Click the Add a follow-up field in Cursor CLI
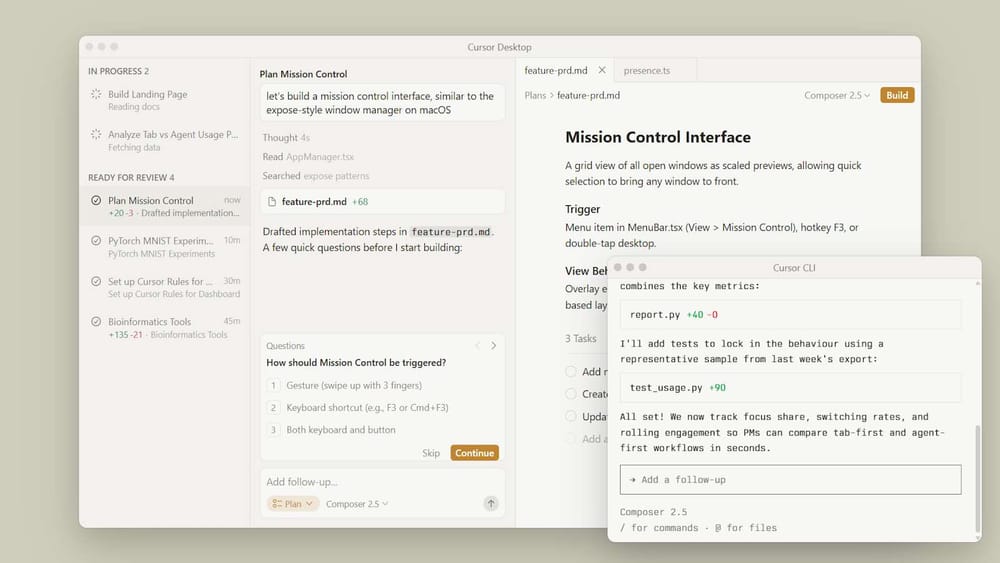Viewport: 1000px width, 563px height. coord(790,479)
